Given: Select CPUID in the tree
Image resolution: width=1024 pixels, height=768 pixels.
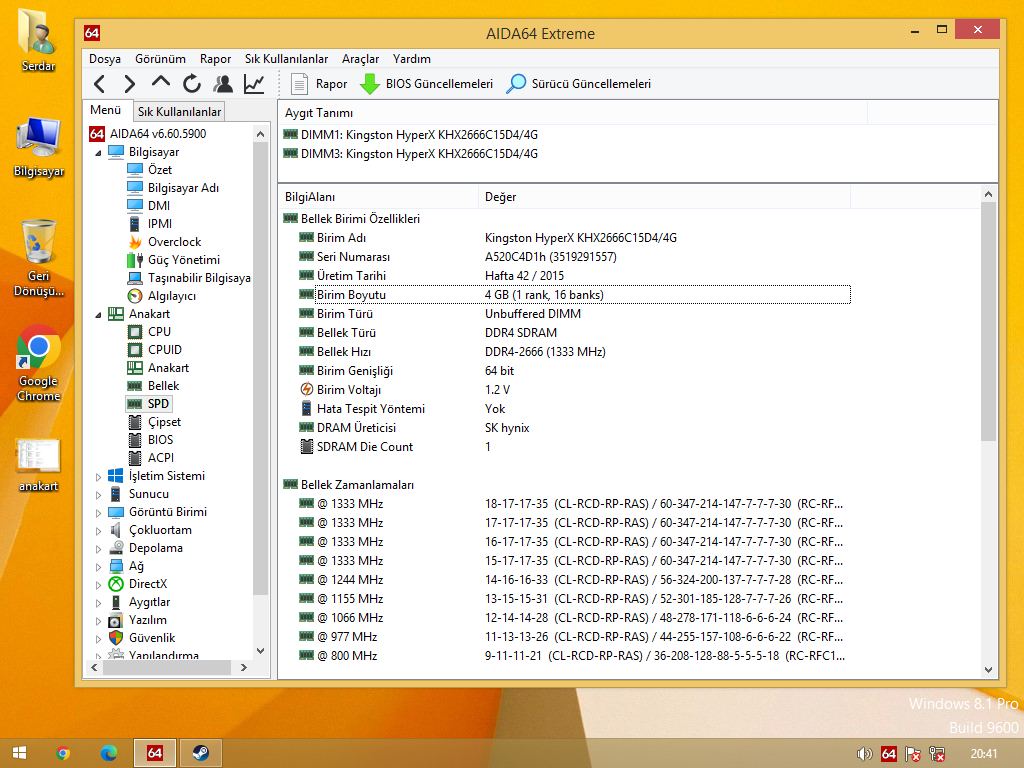Looking at the screenshot, I should point(165,350).
